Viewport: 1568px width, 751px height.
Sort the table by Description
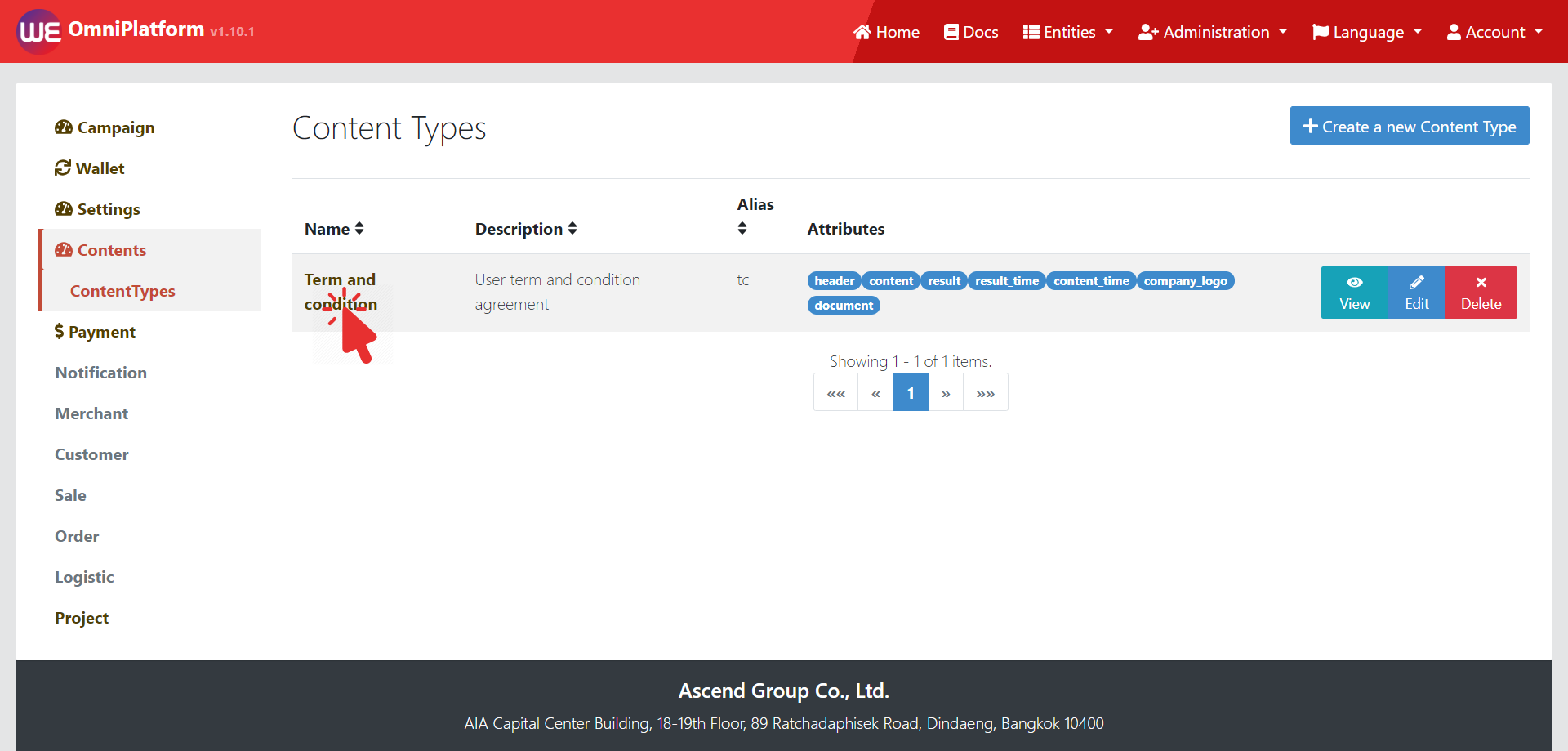tap(526, 229)
